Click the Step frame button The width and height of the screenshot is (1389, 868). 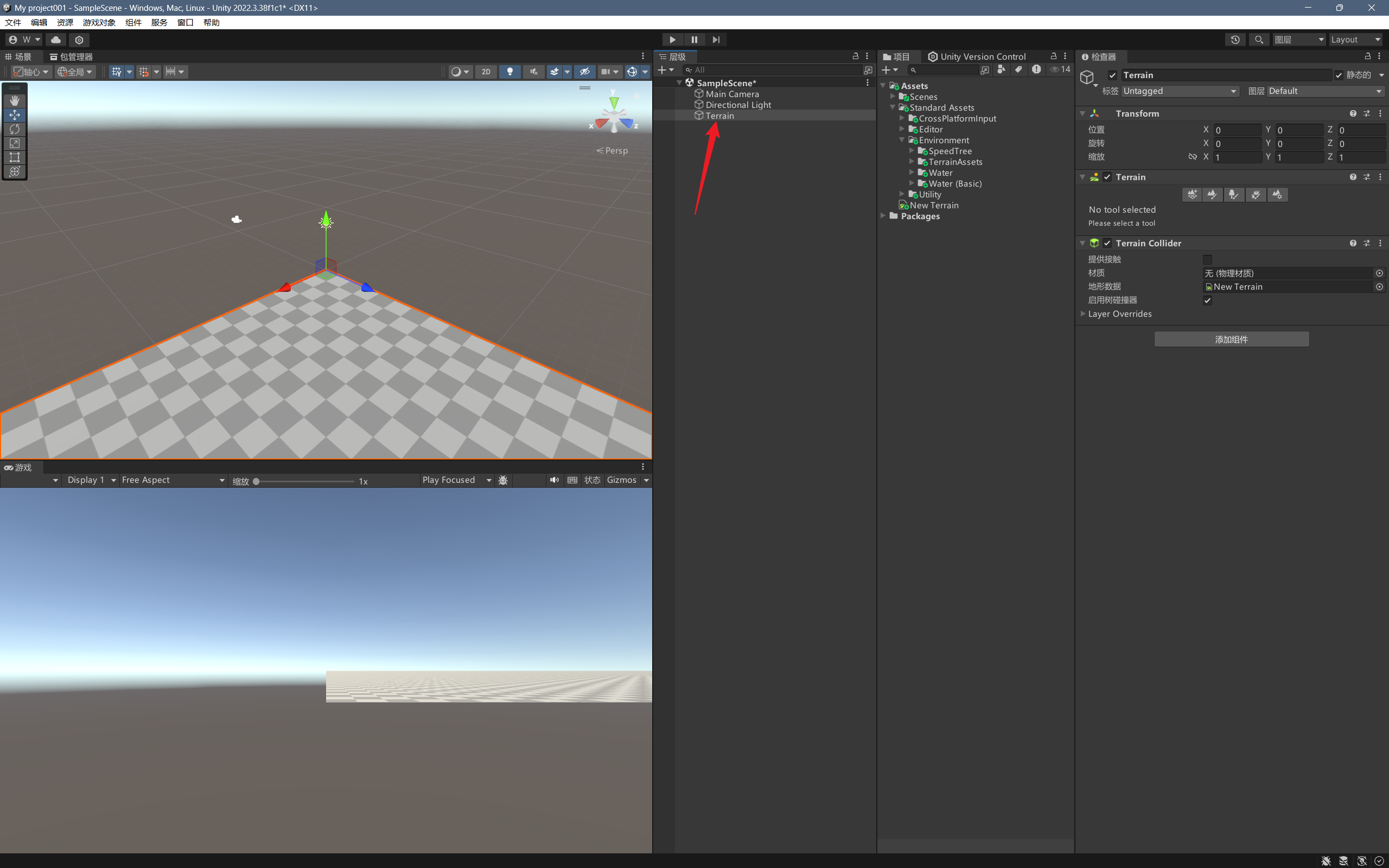tap(716, 40)
